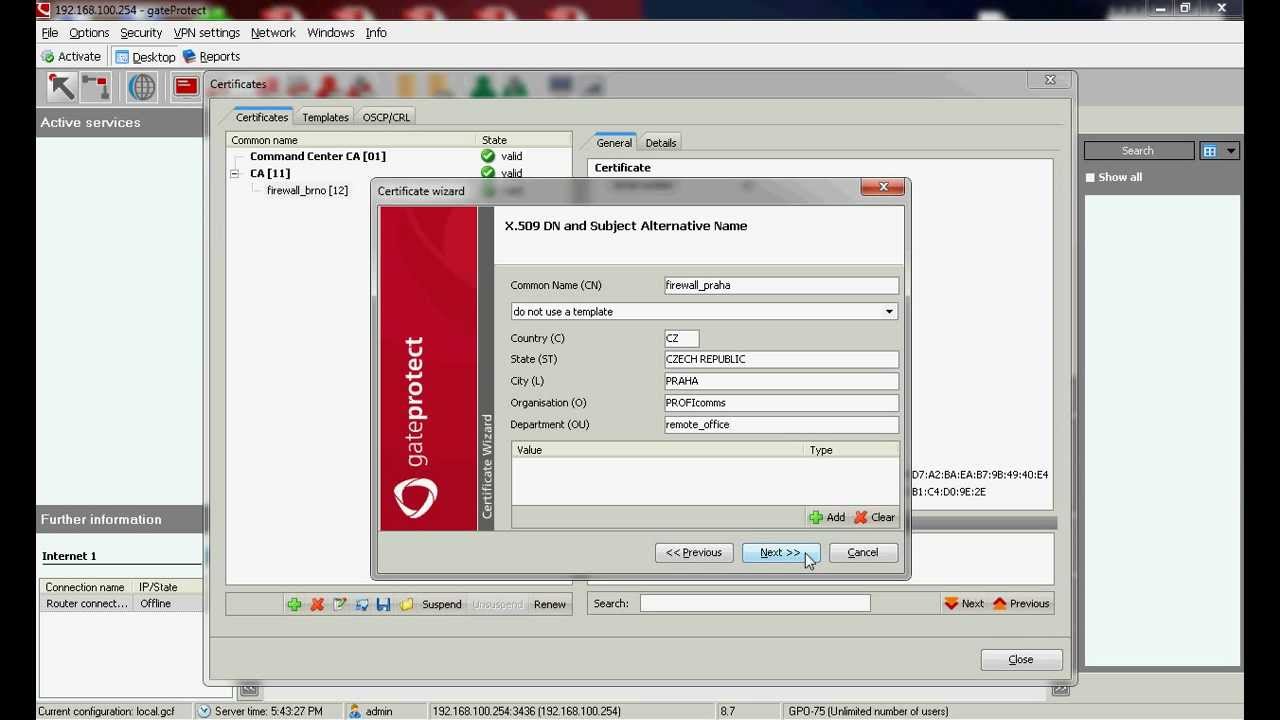Click the Router connect… row
This screenshot has height=720, width=1280.
click(x=121, y=604)
